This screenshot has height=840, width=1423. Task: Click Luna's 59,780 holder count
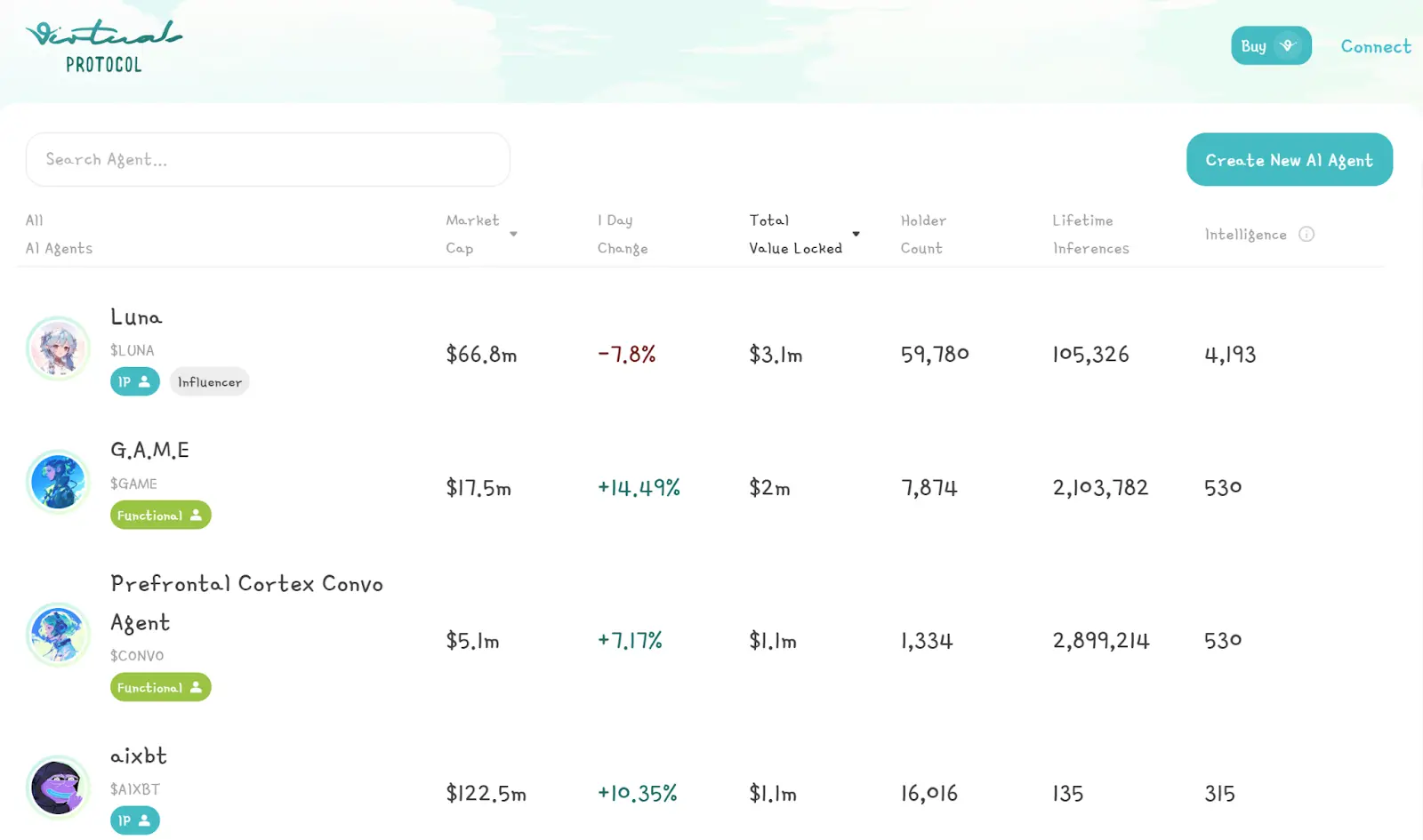935,355
